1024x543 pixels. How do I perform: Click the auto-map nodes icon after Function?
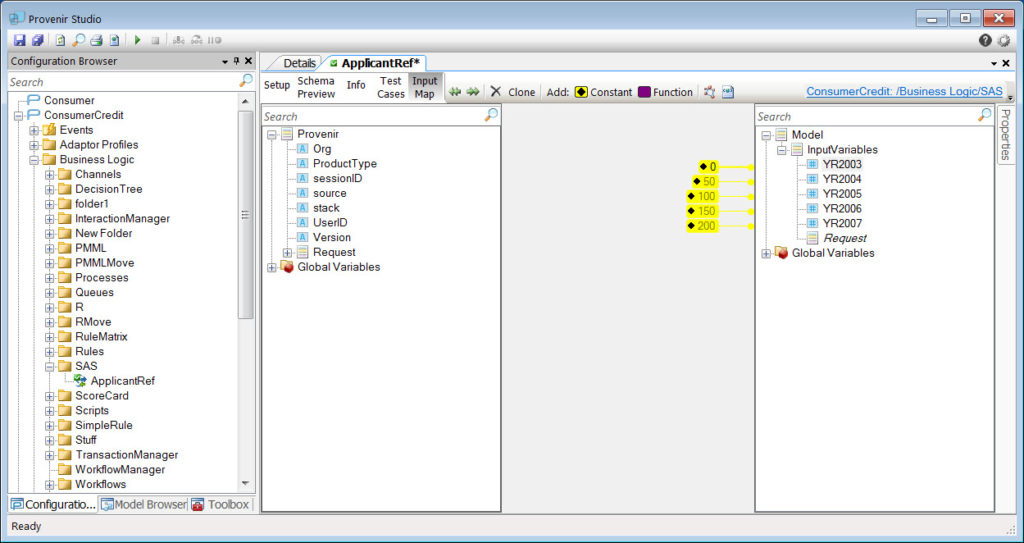[709, 92]
